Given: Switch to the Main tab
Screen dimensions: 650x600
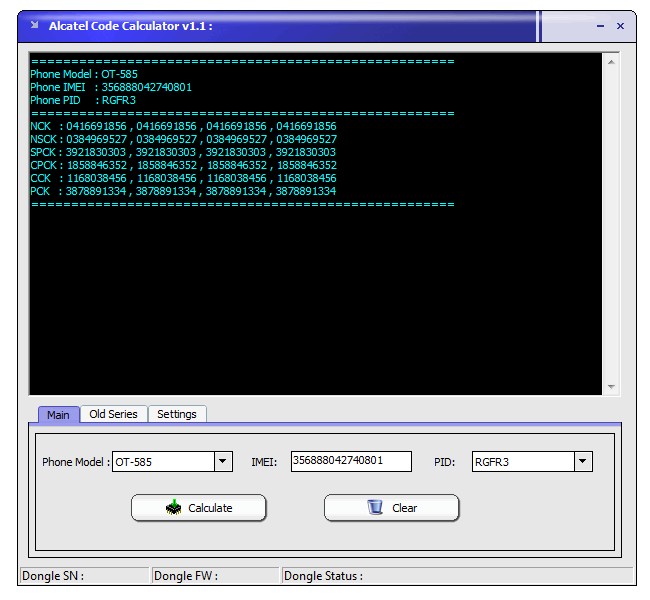Looking at the screenshot, I should (x=58, y=415).
